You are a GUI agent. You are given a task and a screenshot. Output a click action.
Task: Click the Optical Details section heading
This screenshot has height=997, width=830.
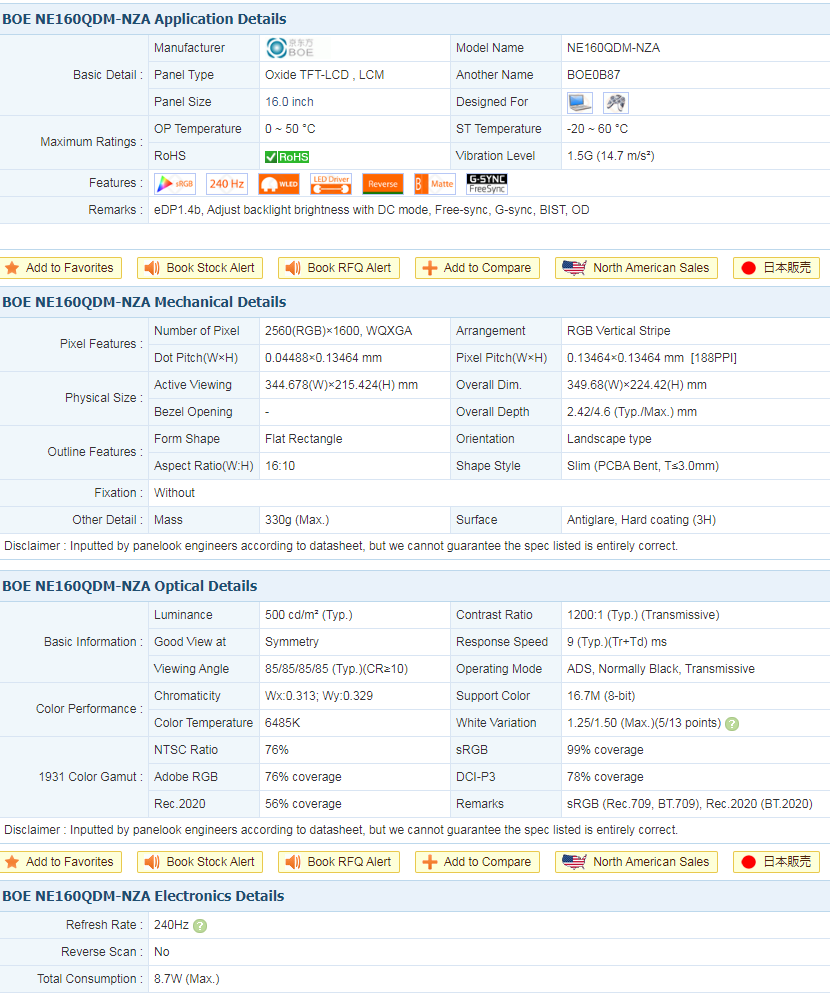(x=130, y=586)
